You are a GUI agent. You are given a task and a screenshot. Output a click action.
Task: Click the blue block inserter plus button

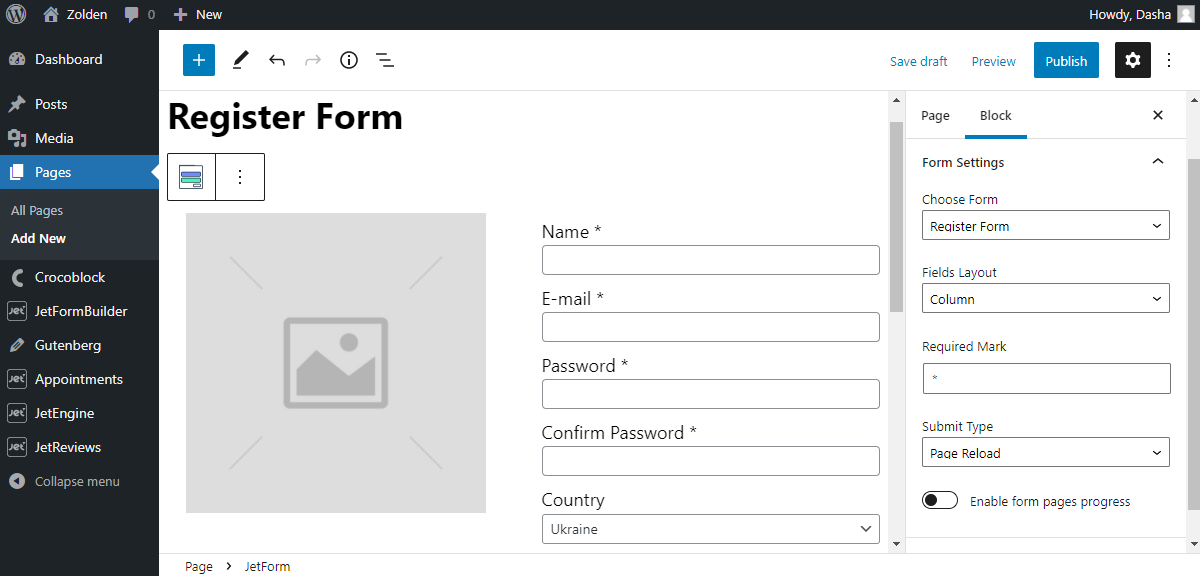(x=198, y=60)
